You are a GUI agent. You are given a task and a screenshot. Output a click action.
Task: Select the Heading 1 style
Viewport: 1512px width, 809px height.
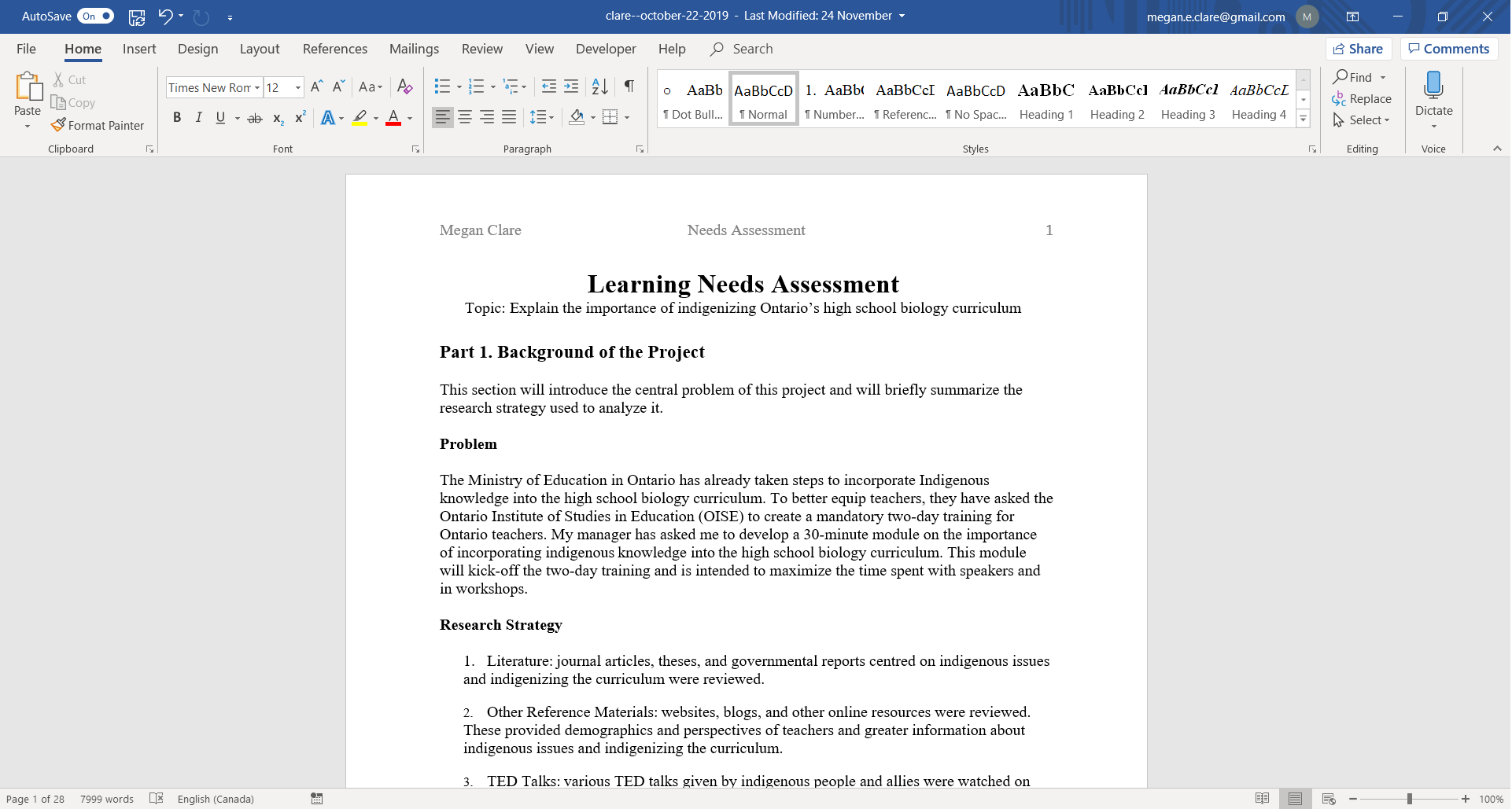click(x=1046, y=100)
